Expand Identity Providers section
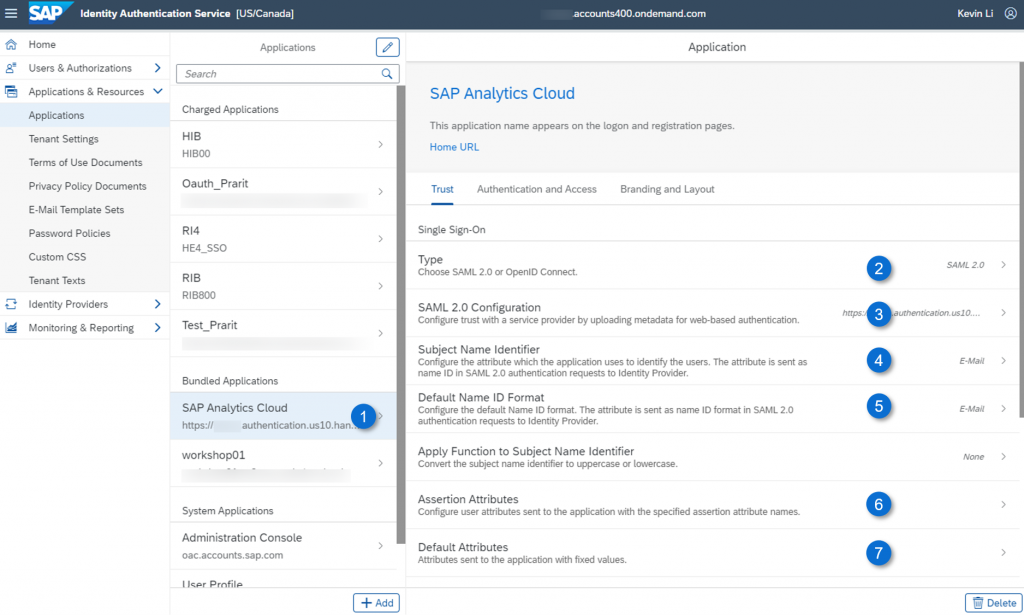1024x615 pixels. click(x=157, y=304)
